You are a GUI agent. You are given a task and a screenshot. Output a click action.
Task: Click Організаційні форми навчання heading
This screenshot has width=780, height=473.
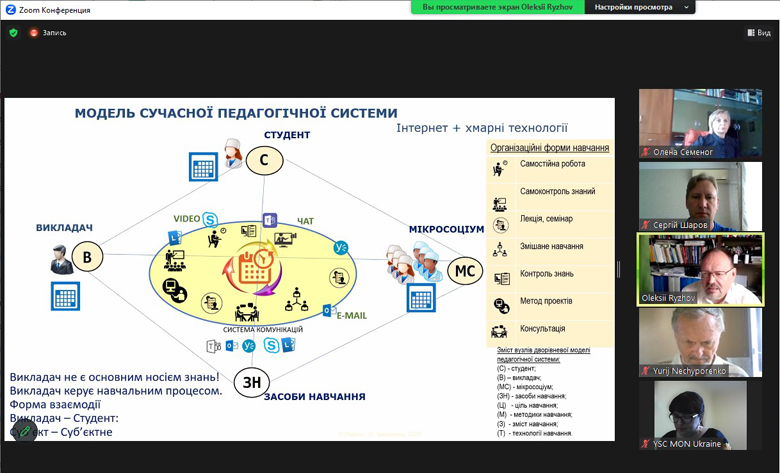pos(550,148)
